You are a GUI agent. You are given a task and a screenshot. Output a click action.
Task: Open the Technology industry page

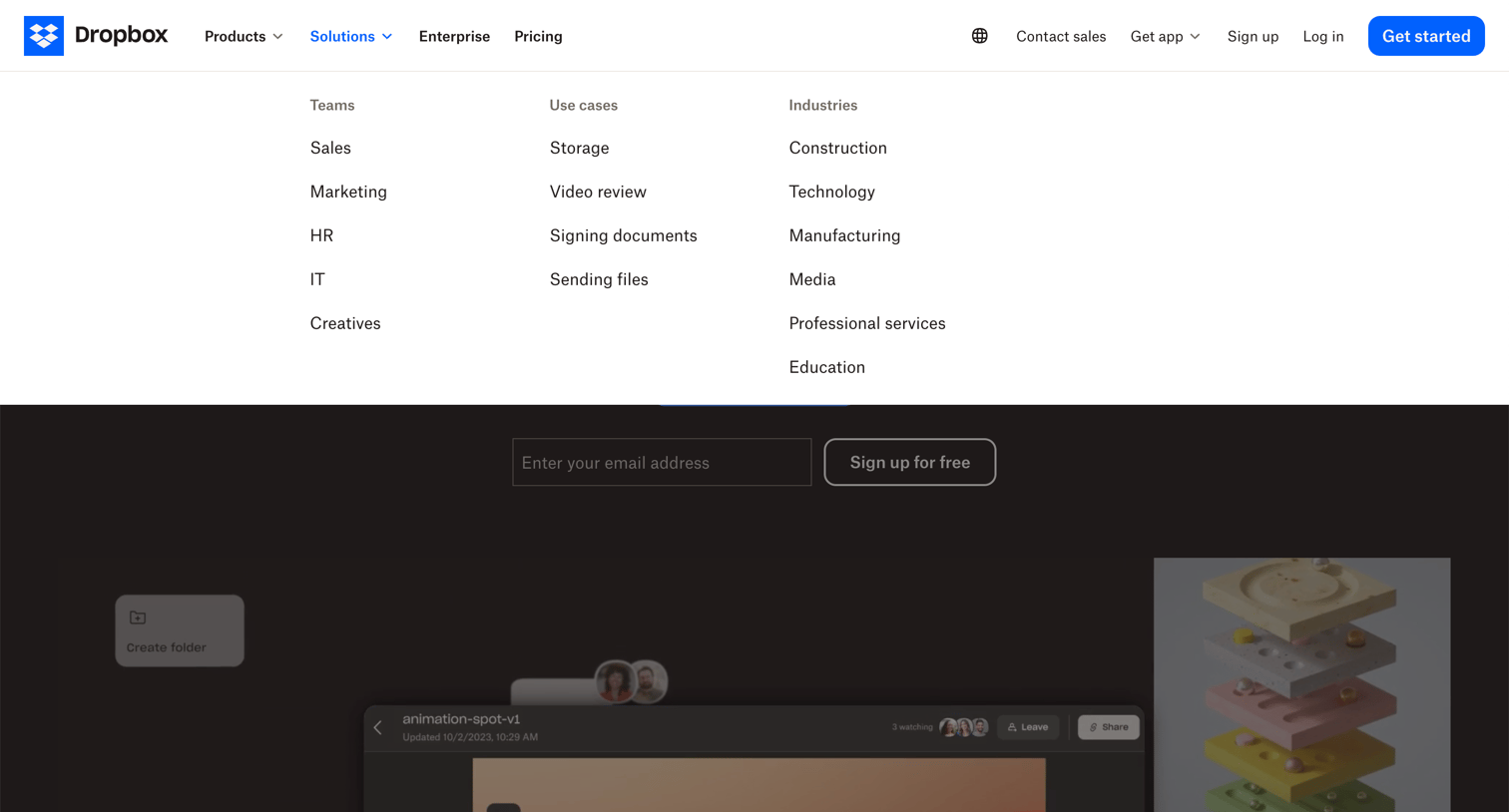(x=832, y=192)
